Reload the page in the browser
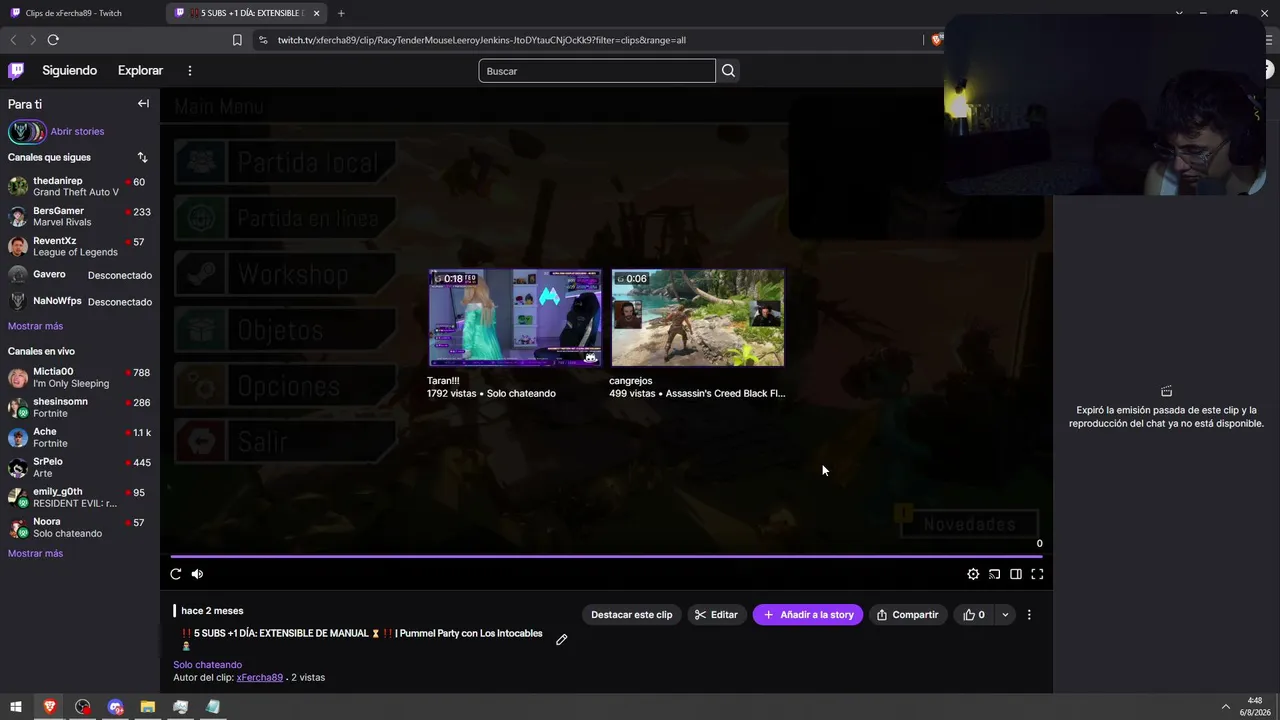The width and height of the screenshot is (1280, 720). click(53, 40)
